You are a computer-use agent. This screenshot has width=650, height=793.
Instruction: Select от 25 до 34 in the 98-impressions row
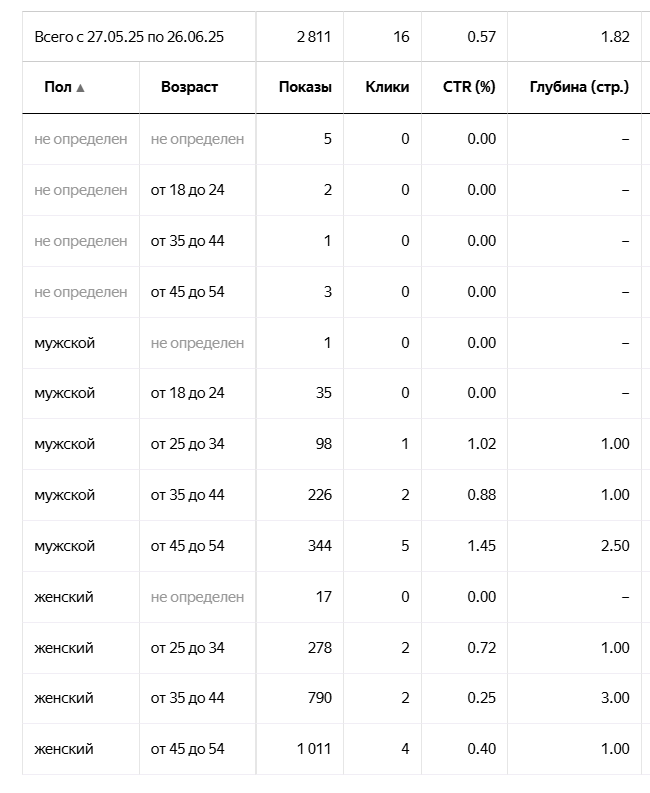click(x=188, y=444)
